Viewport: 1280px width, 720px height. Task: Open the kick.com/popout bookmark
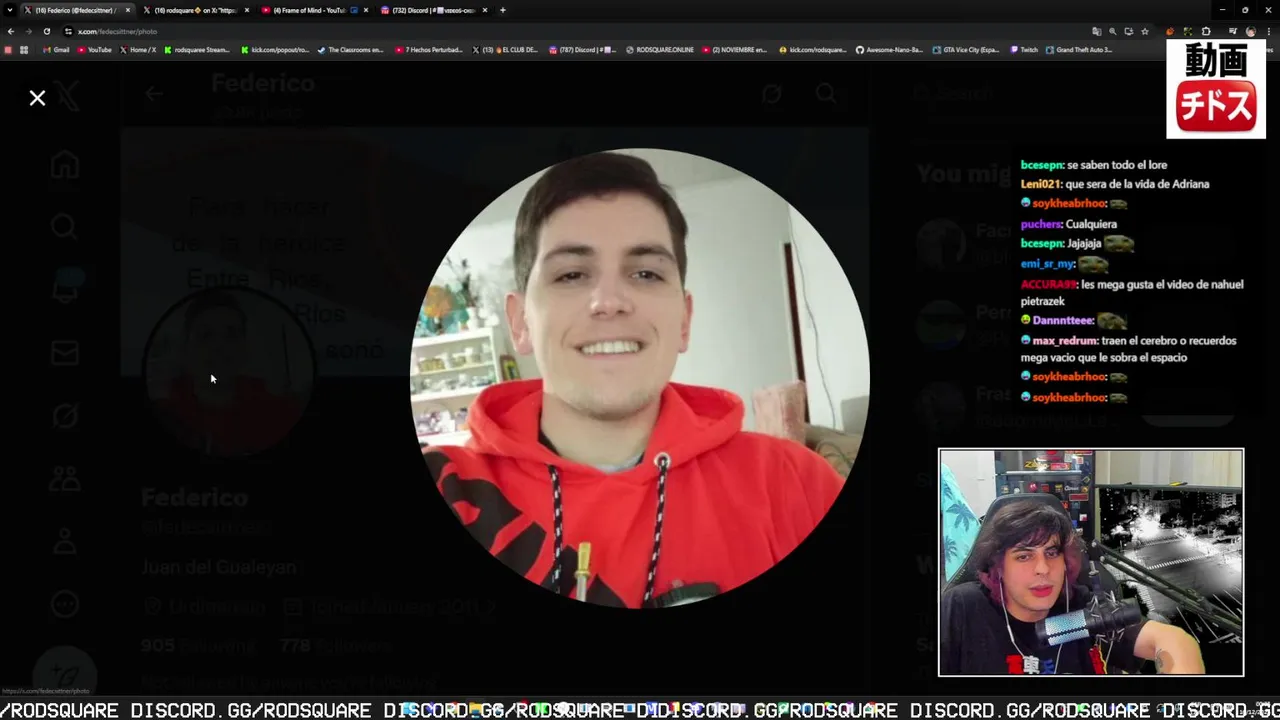tap(275, 50)
